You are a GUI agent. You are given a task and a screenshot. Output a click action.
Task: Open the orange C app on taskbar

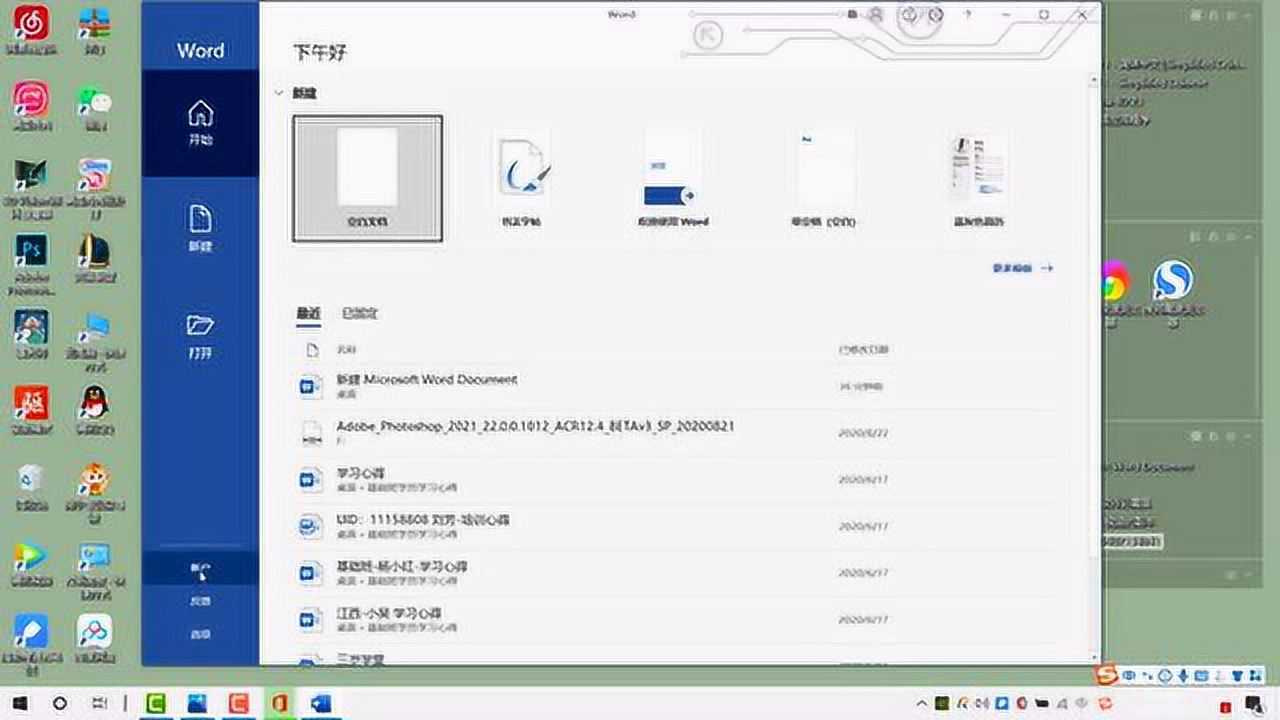pos(238,704)
